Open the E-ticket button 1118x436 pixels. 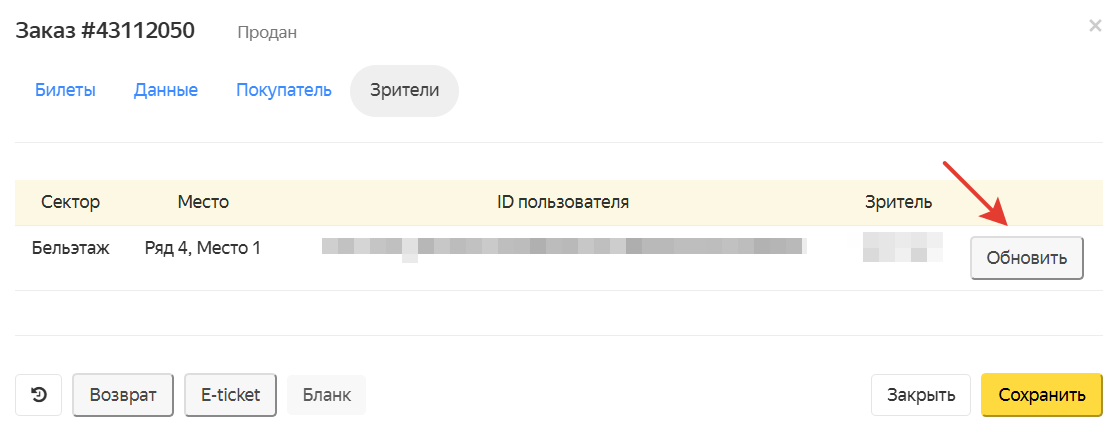pos(230,395)
